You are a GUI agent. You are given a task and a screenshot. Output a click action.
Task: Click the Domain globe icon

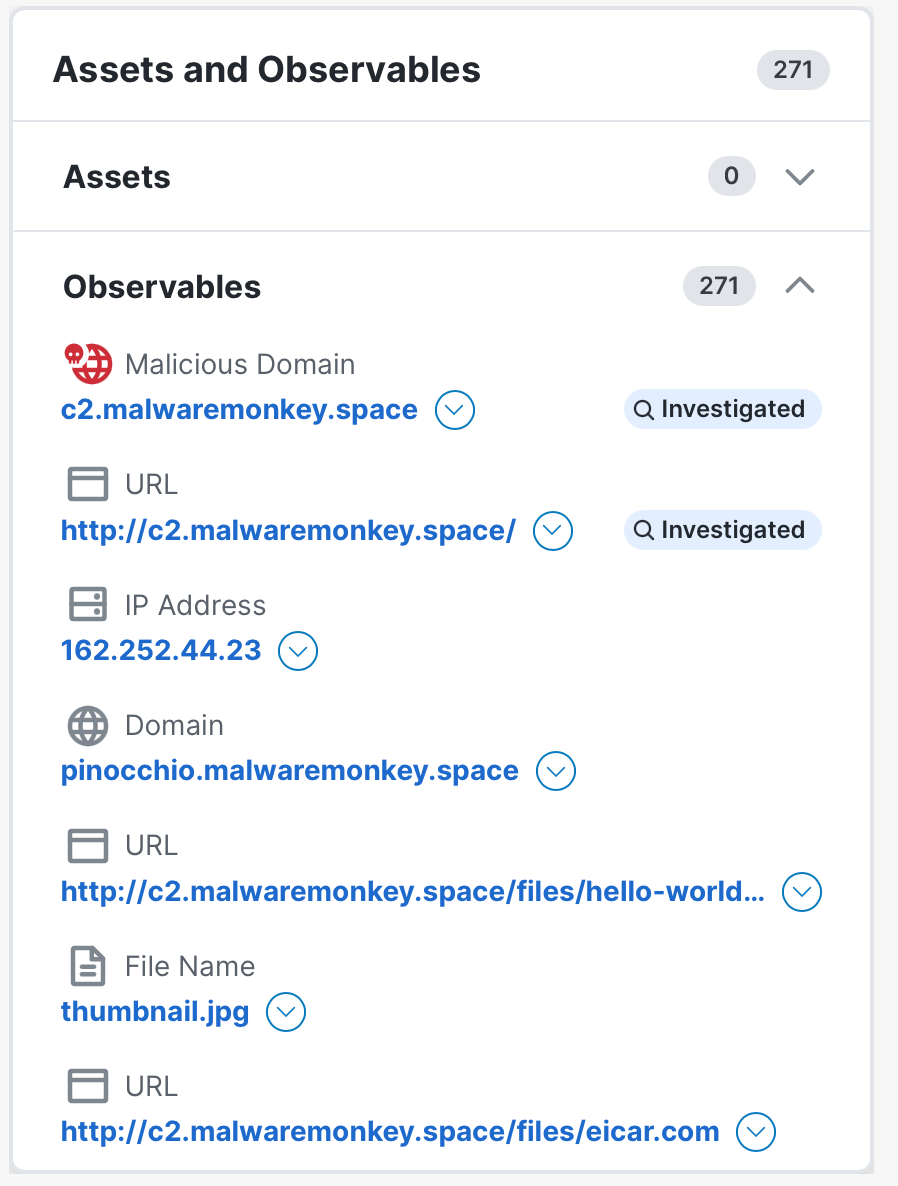(x=88, y=725)
